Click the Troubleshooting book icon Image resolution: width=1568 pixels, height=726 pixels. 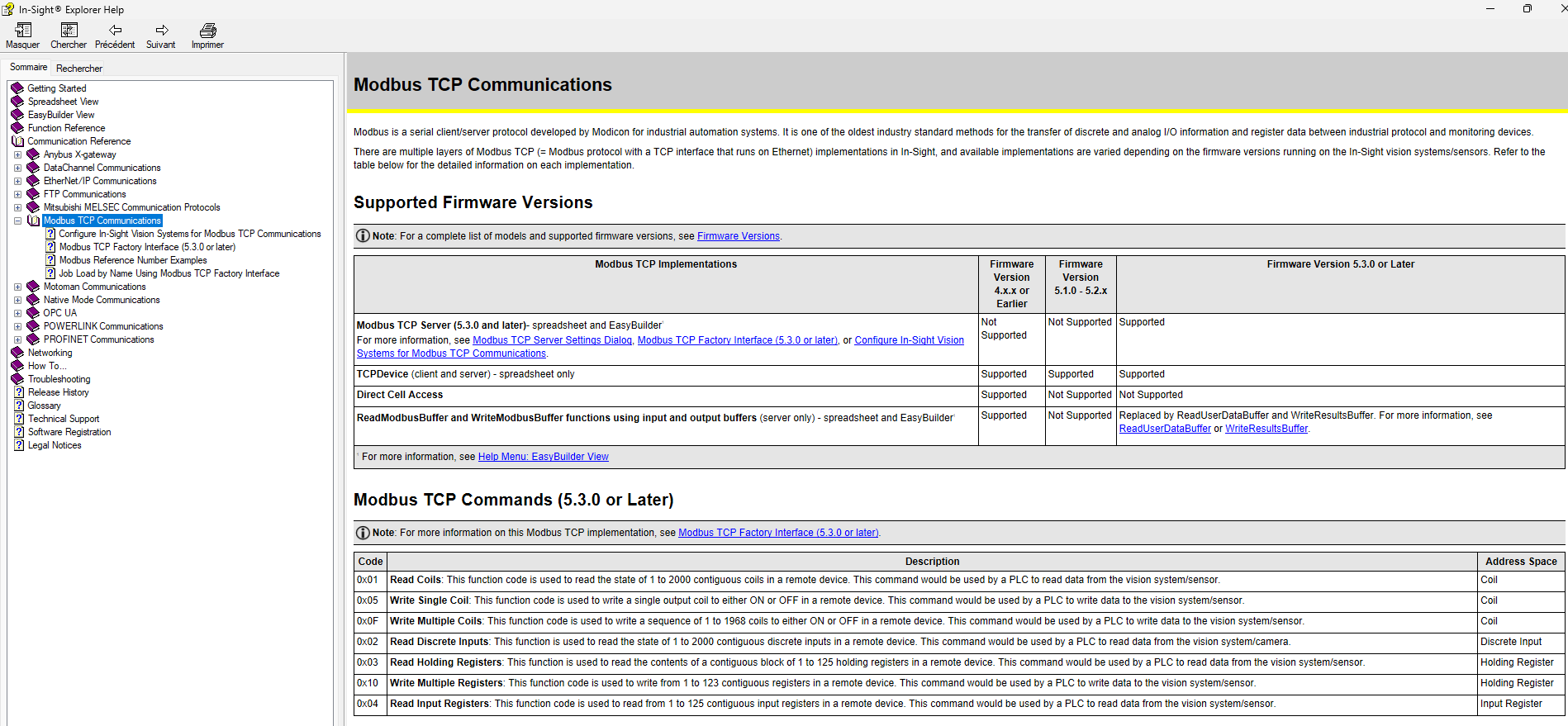click(17, 379)
